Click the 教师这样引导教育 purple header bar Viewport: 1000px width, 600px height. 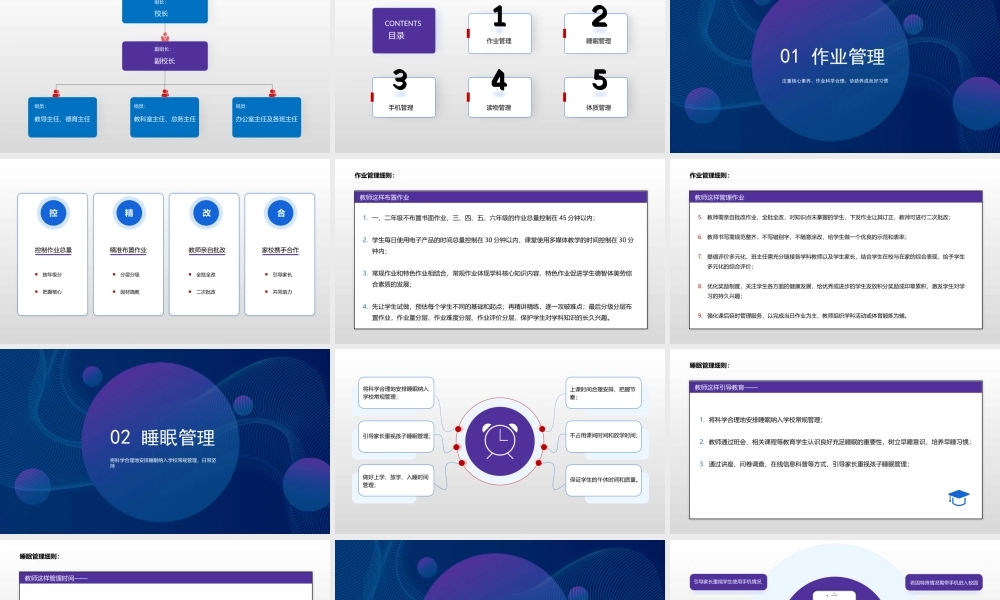(835, 387)
